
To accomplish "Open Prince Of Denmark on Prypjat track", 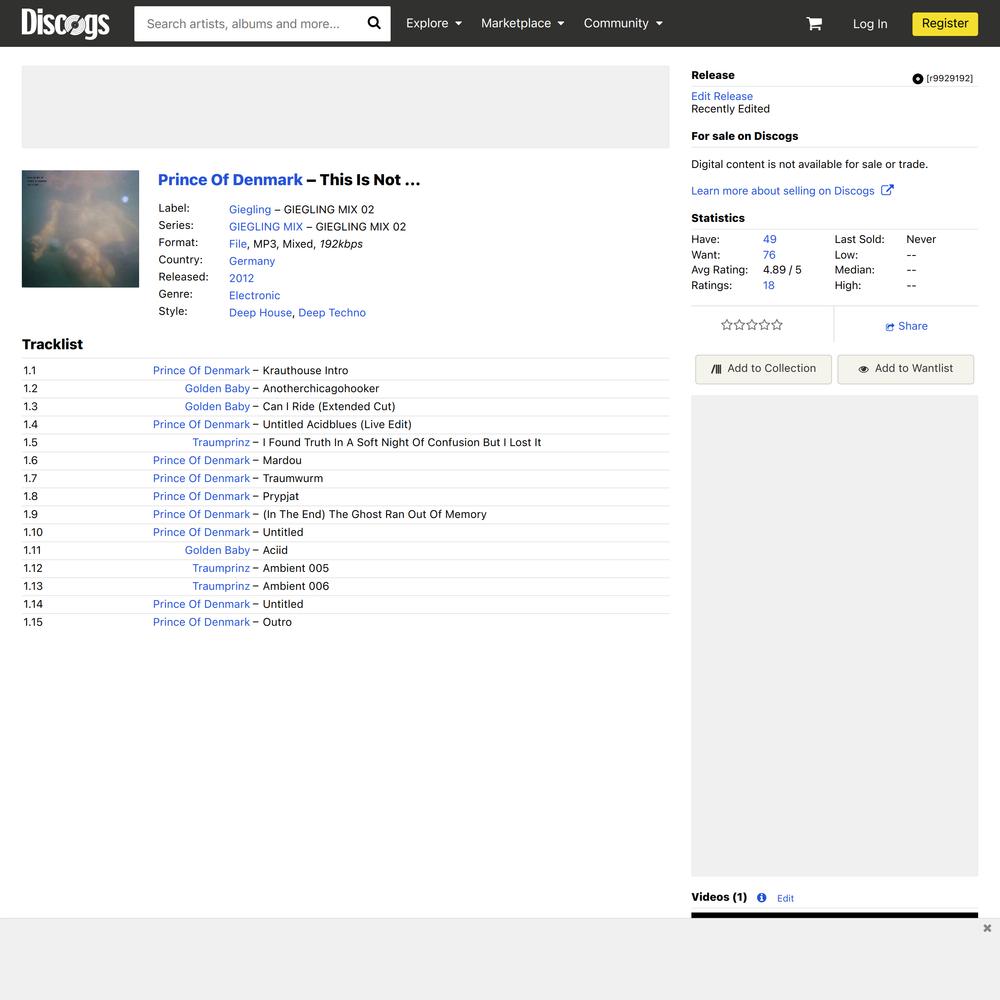I will coord(202,496).
